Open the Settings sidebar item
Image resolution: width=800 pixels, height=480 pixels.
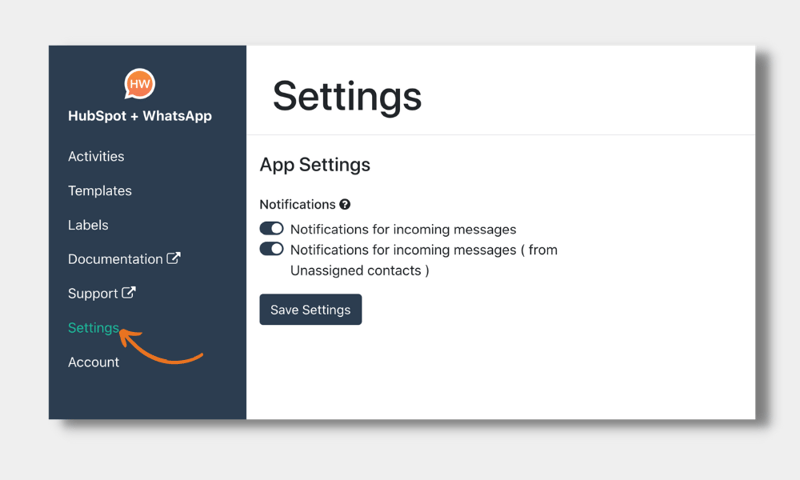pyautogui.click(x=93, y=328)
